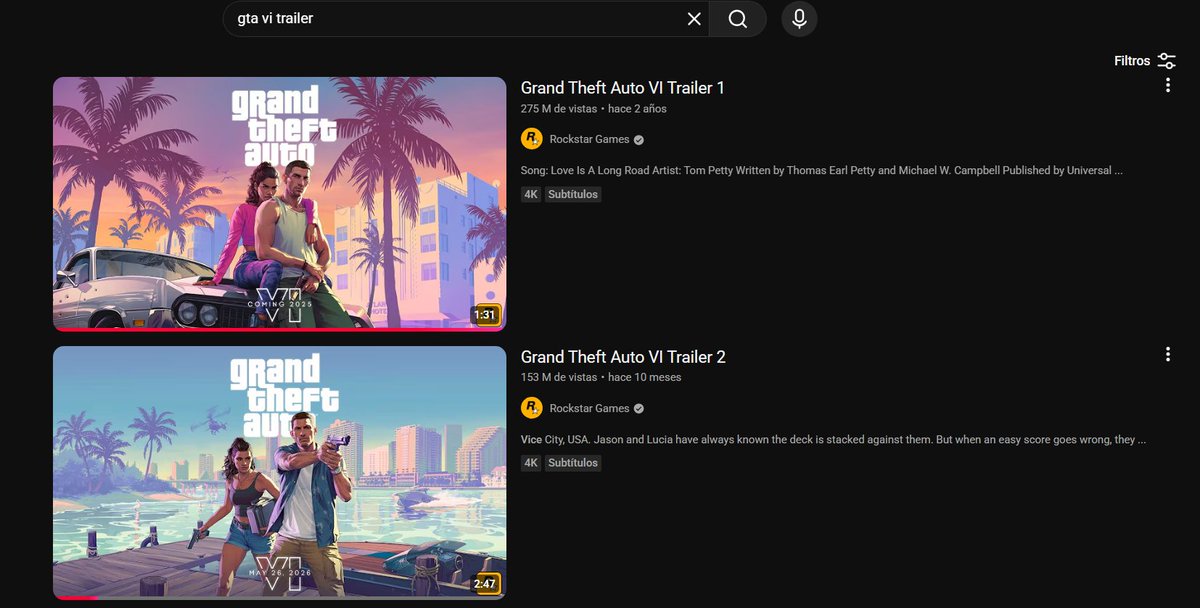This screenshot has width=1200, height=608.
Task: Click the '275 M de vistas' view count
Action: pos(559,108)
